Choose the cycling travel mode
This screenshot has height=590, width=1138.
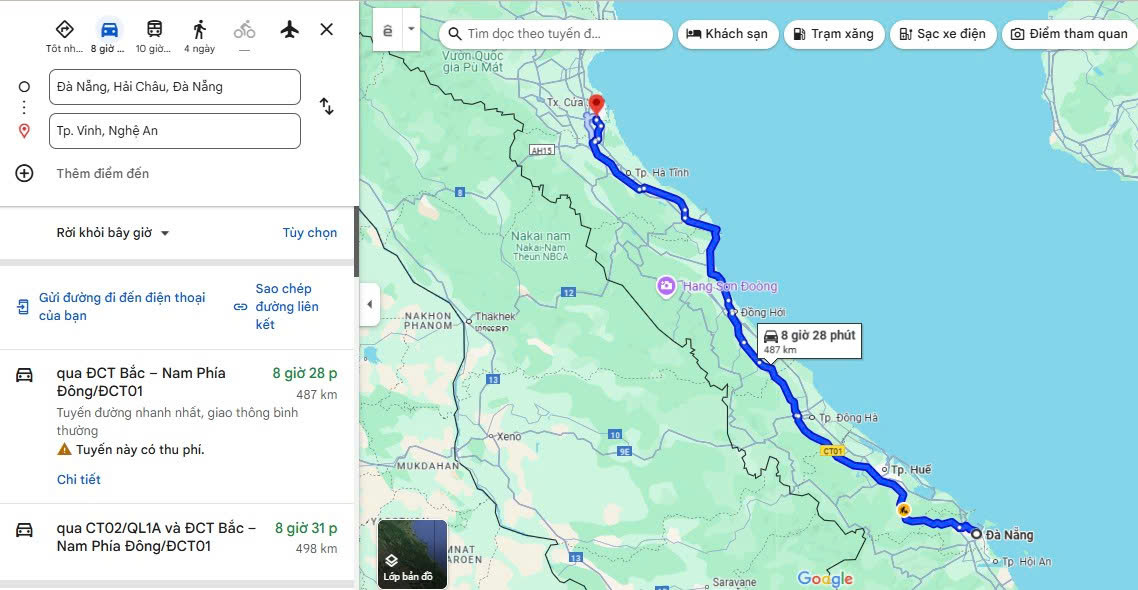(245, 30)
